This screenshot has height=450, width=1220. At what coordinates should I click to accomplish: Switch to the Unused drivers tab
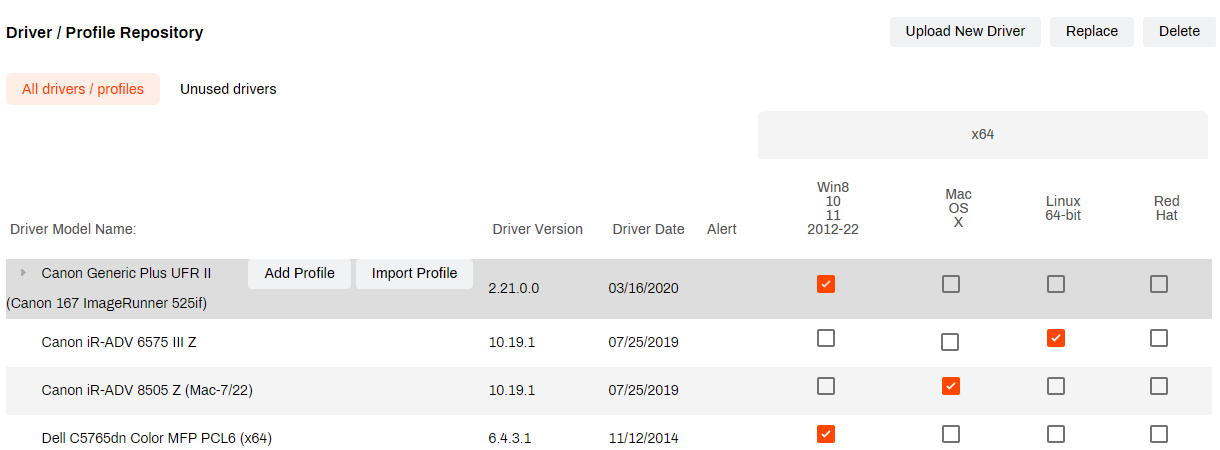(x=228, y=89)
